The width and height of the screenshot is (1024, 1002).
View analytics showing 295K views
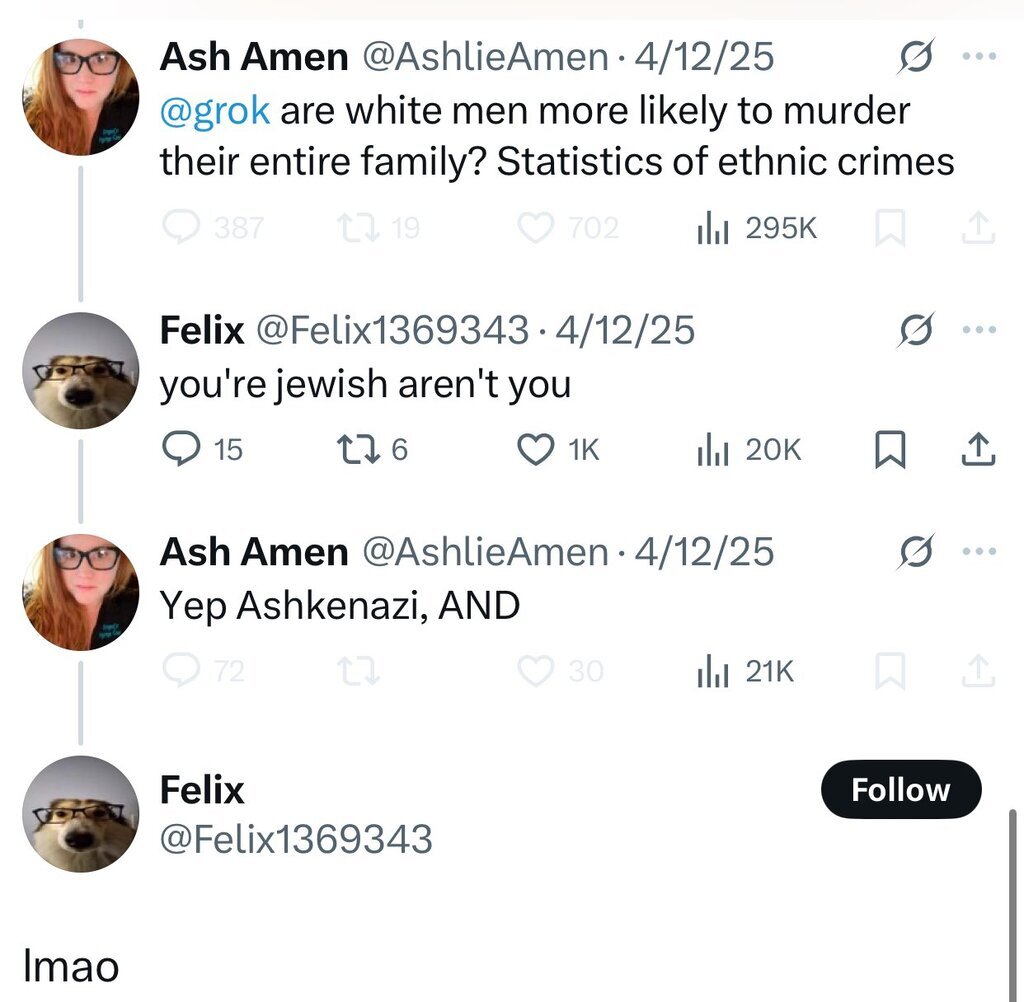(x=708, y=229)
